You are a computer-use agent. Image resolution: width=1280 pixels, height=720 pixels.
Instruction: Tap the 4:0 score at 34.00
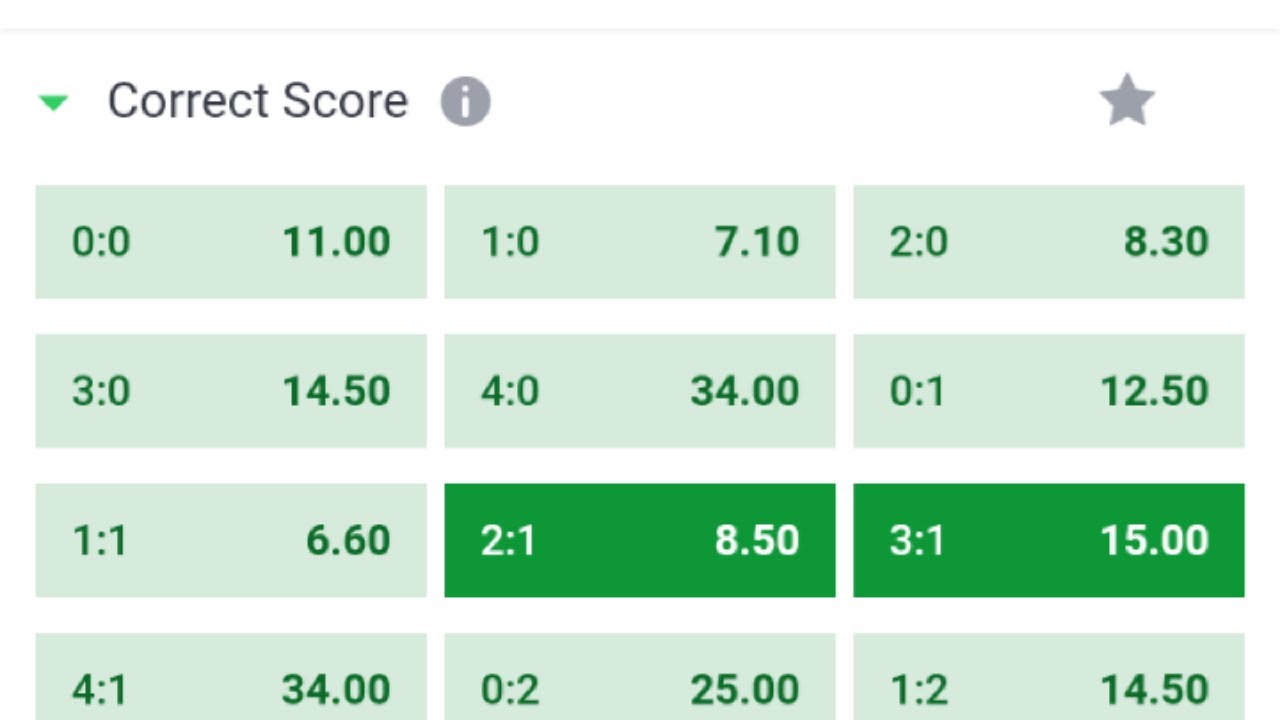pyautogui.click(x=640, y=391)
